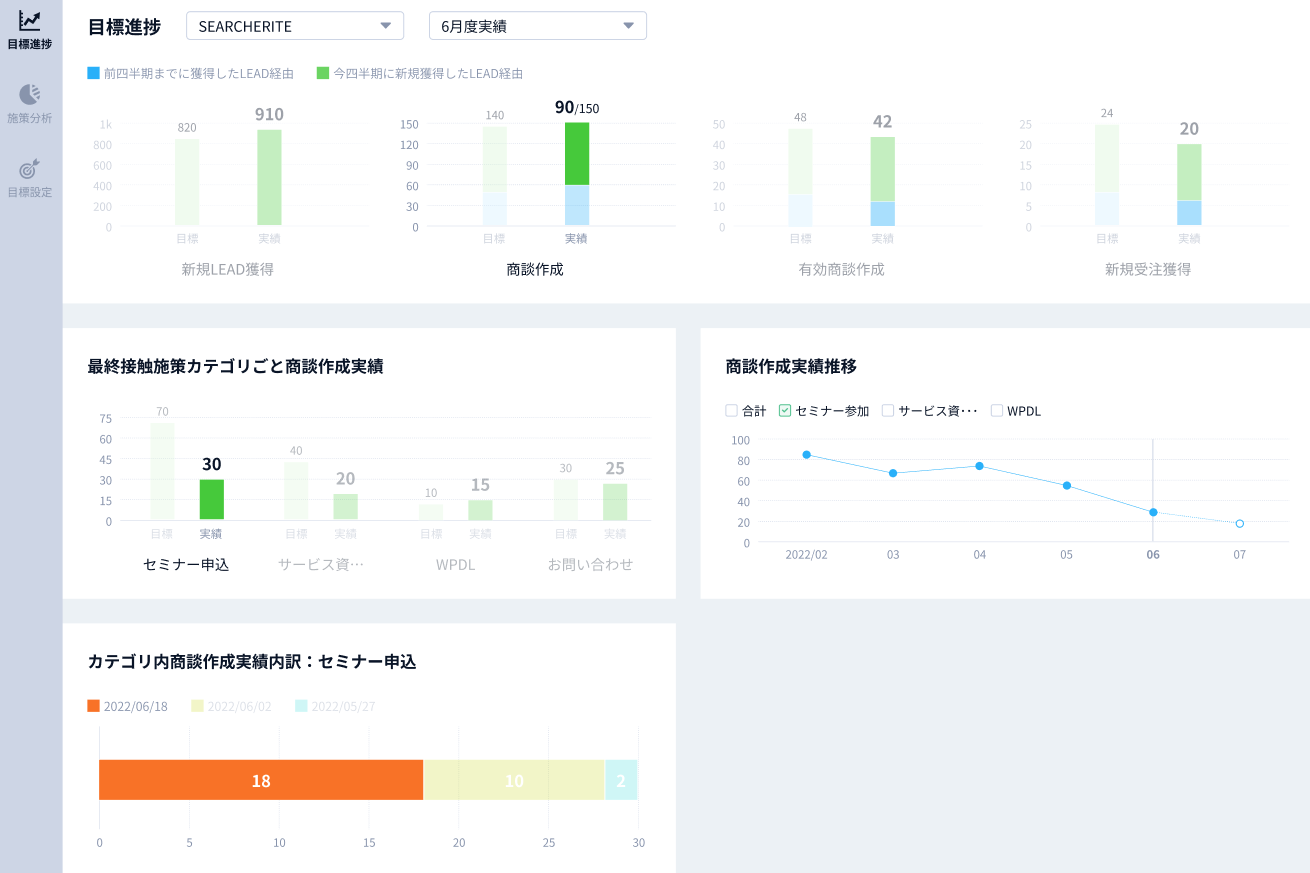Click the 06 data point on trend line

(1153, 512)
